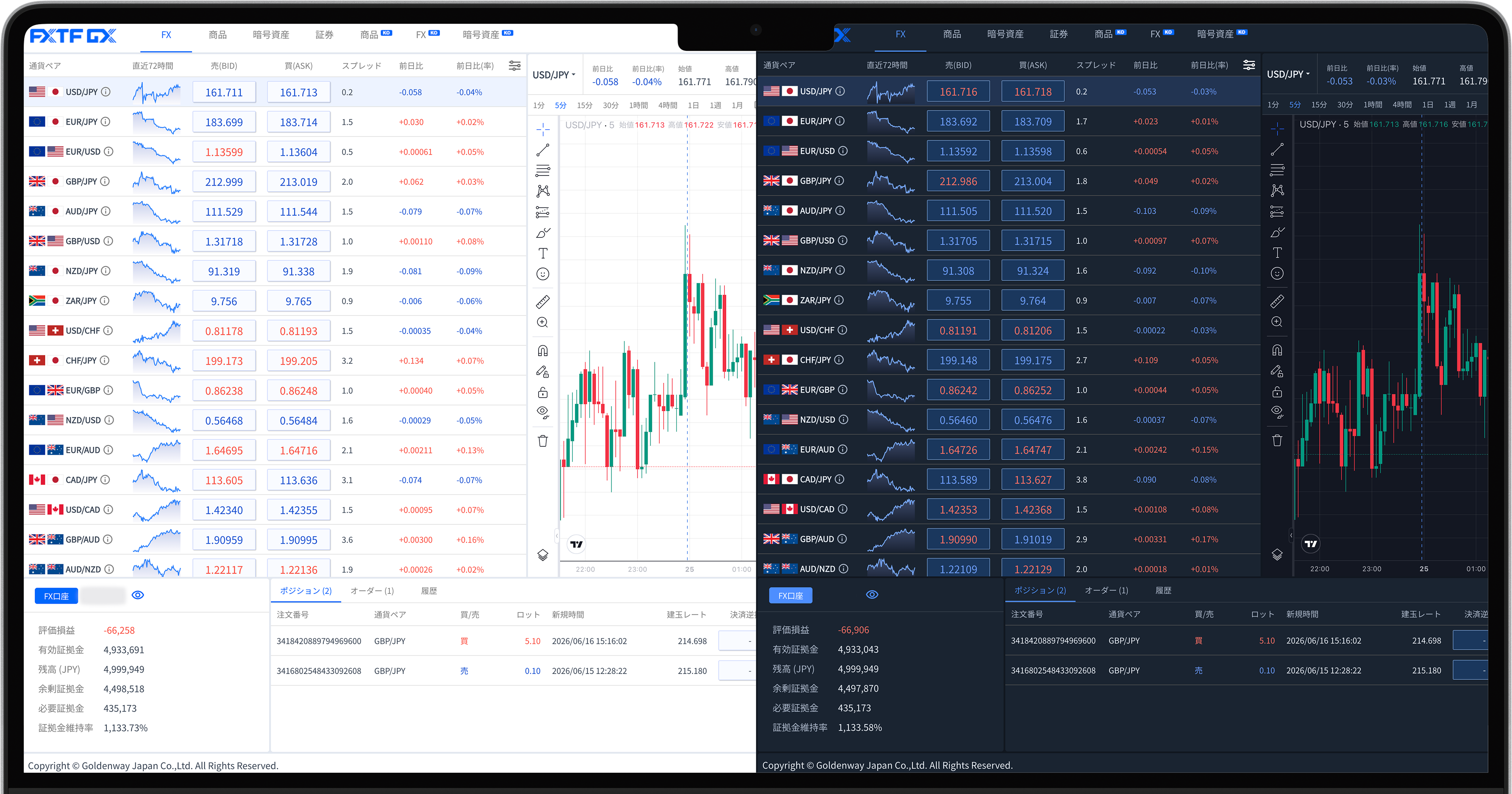Click the TradingView logo in dark-theme chart
1512x794 pixels.
(x=1311, y=544)
